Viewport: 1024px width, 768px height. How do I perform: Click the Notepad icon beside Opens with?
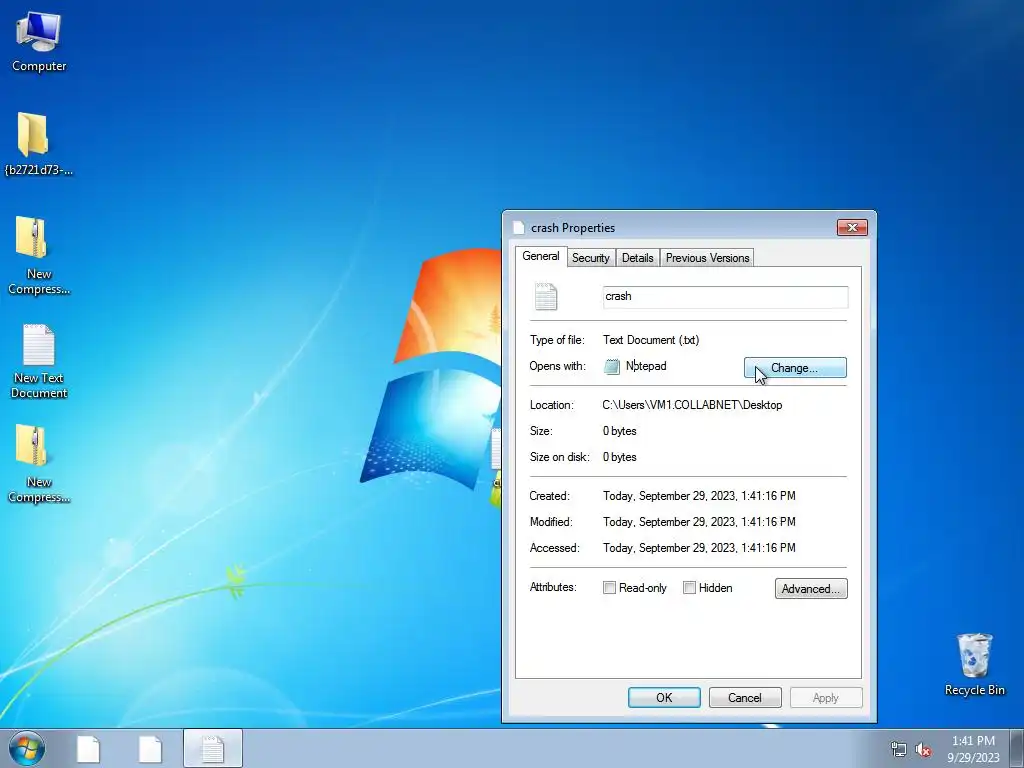click(x=612, y=366)
